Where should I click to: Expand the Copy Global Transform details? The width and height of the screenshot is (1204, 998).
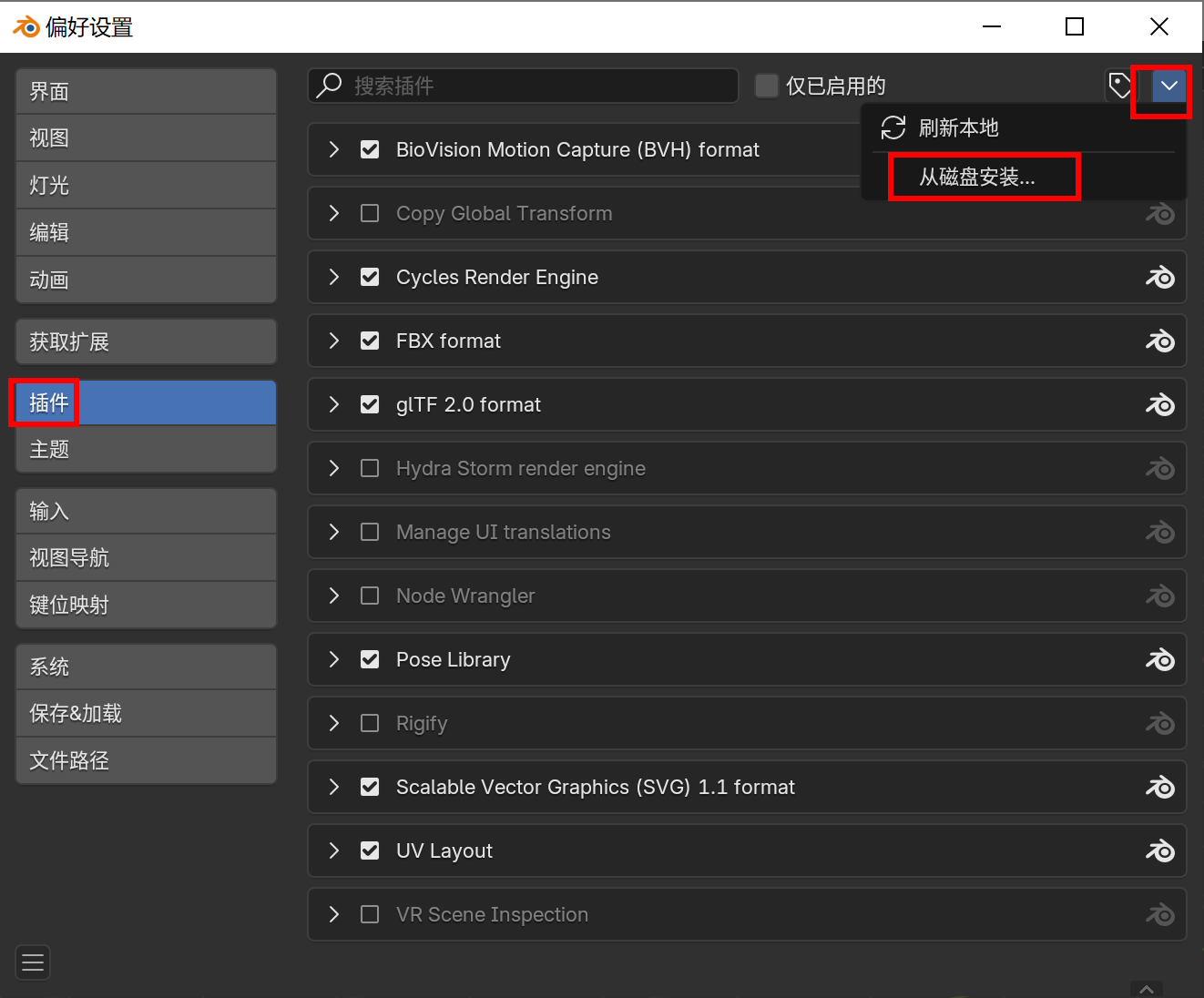(x=334, y=213)
